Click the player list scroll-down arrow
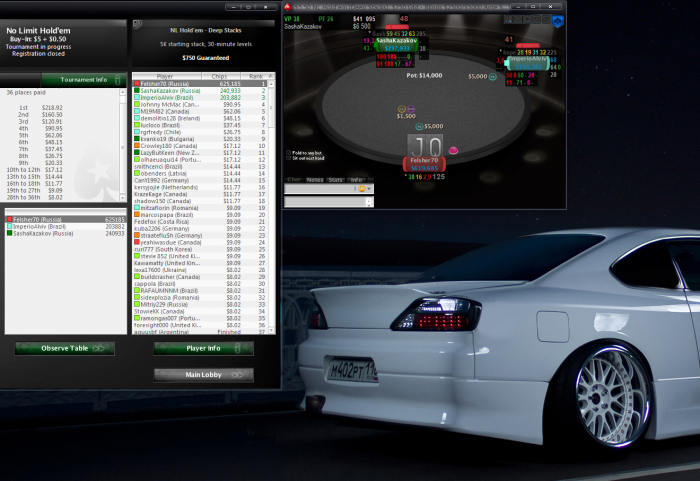 [x=271, y=330]
